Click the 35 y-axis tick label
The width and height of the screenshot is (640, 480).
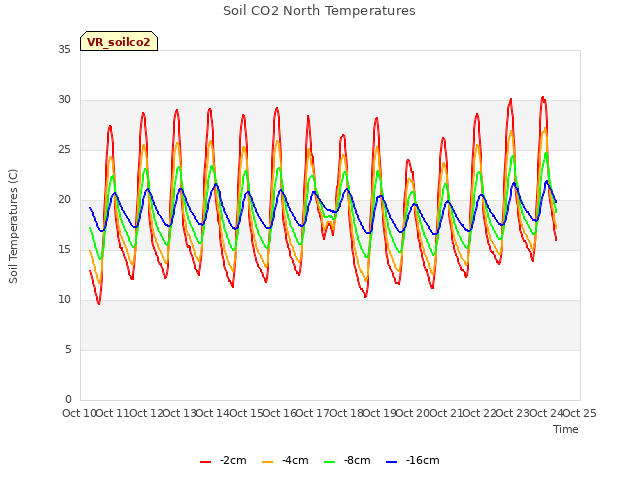(64, 50)
